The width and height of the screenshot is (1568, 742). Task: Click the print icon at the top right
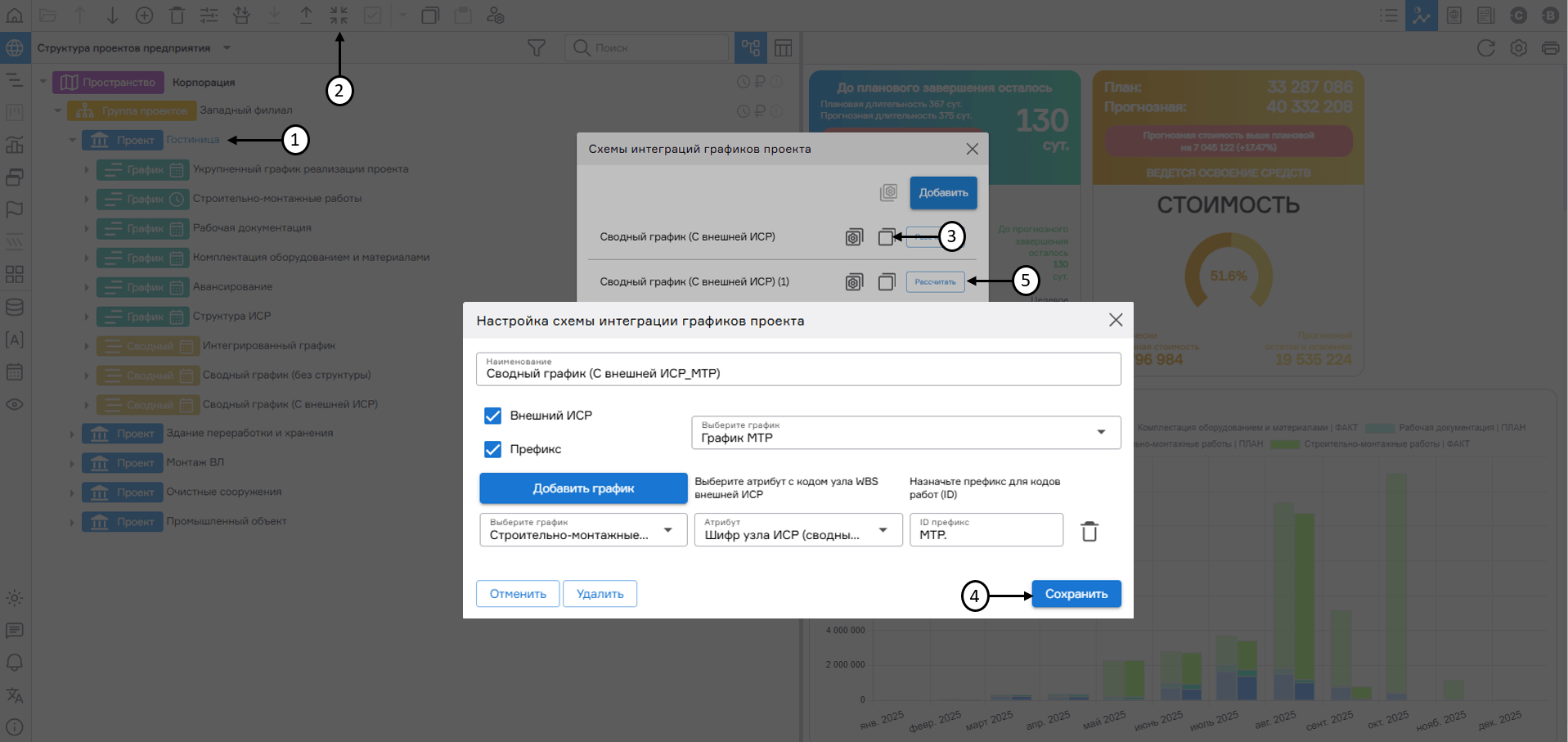[1550, 48]
